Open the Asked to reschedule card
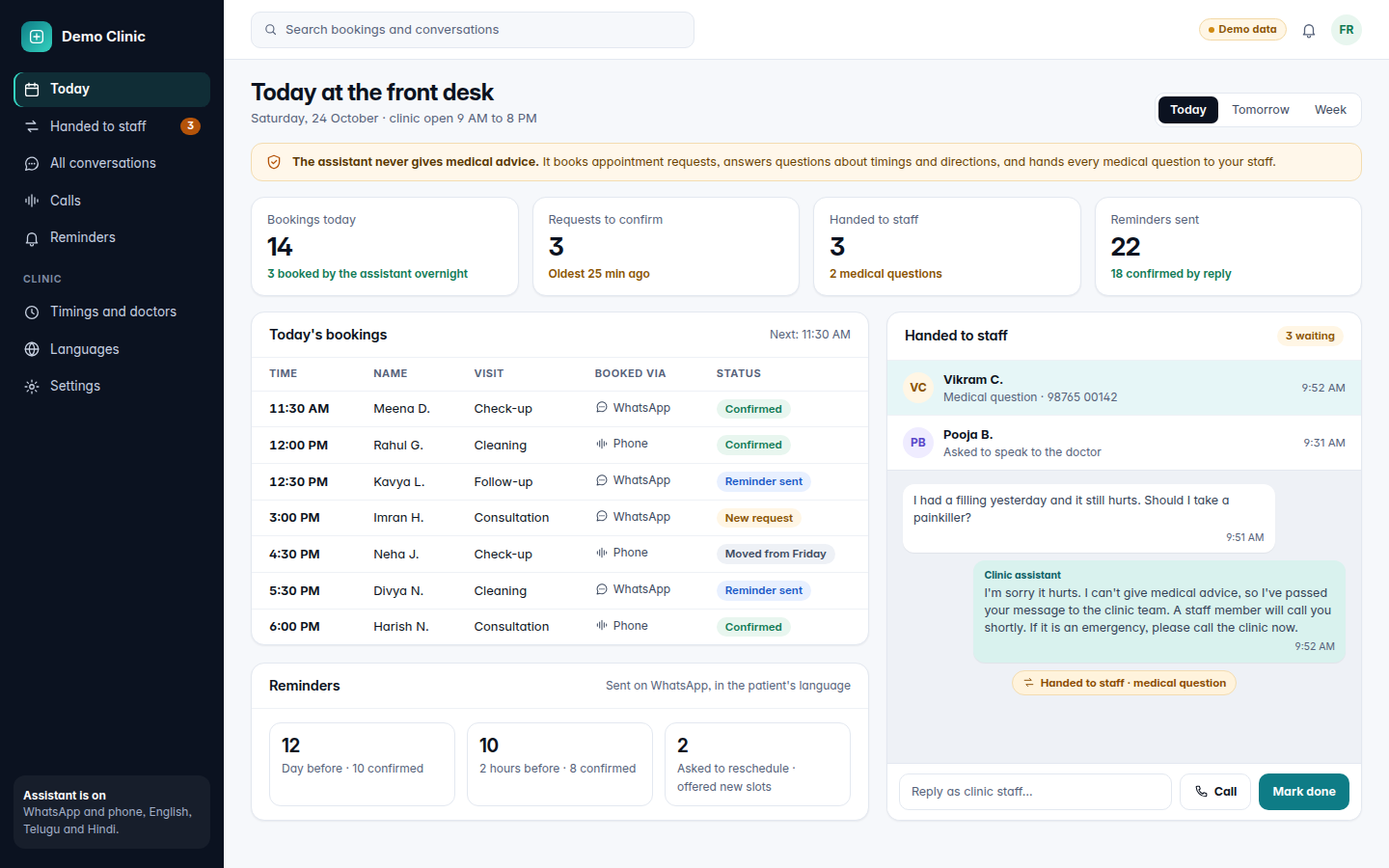 coord(757,764)
